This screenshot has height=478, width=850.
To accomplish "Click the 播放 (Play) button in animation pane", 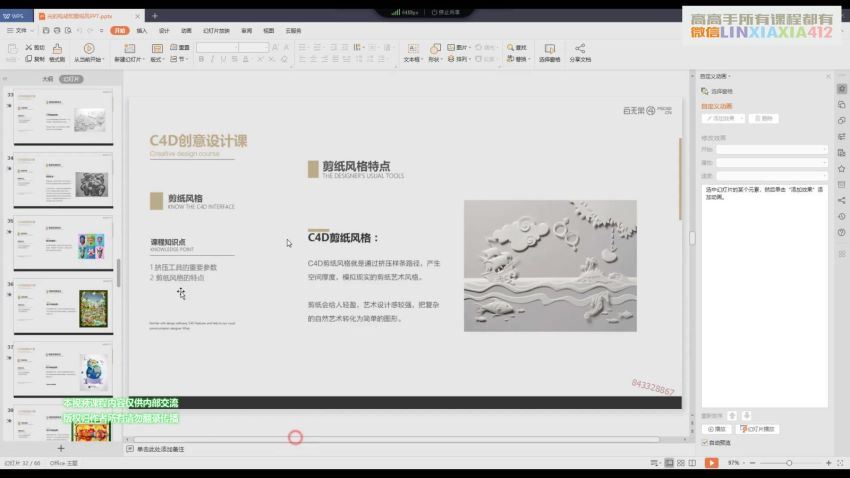I will click(717, 429).
